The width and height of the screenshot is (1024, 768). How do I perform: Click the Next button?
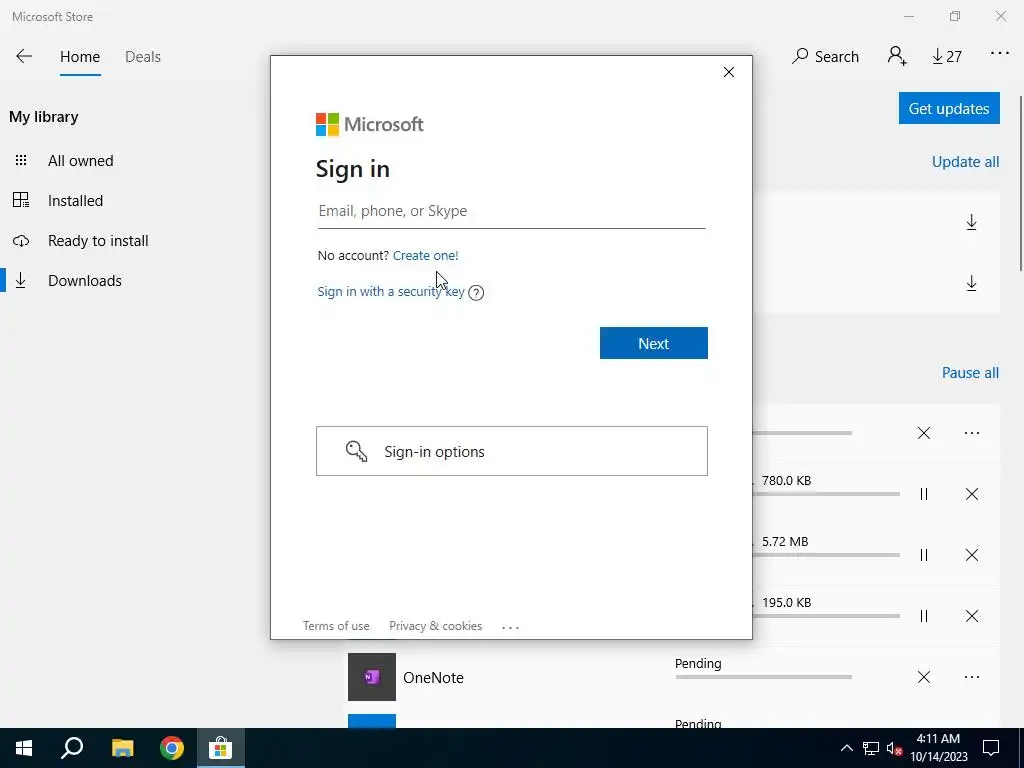point(654,343)
